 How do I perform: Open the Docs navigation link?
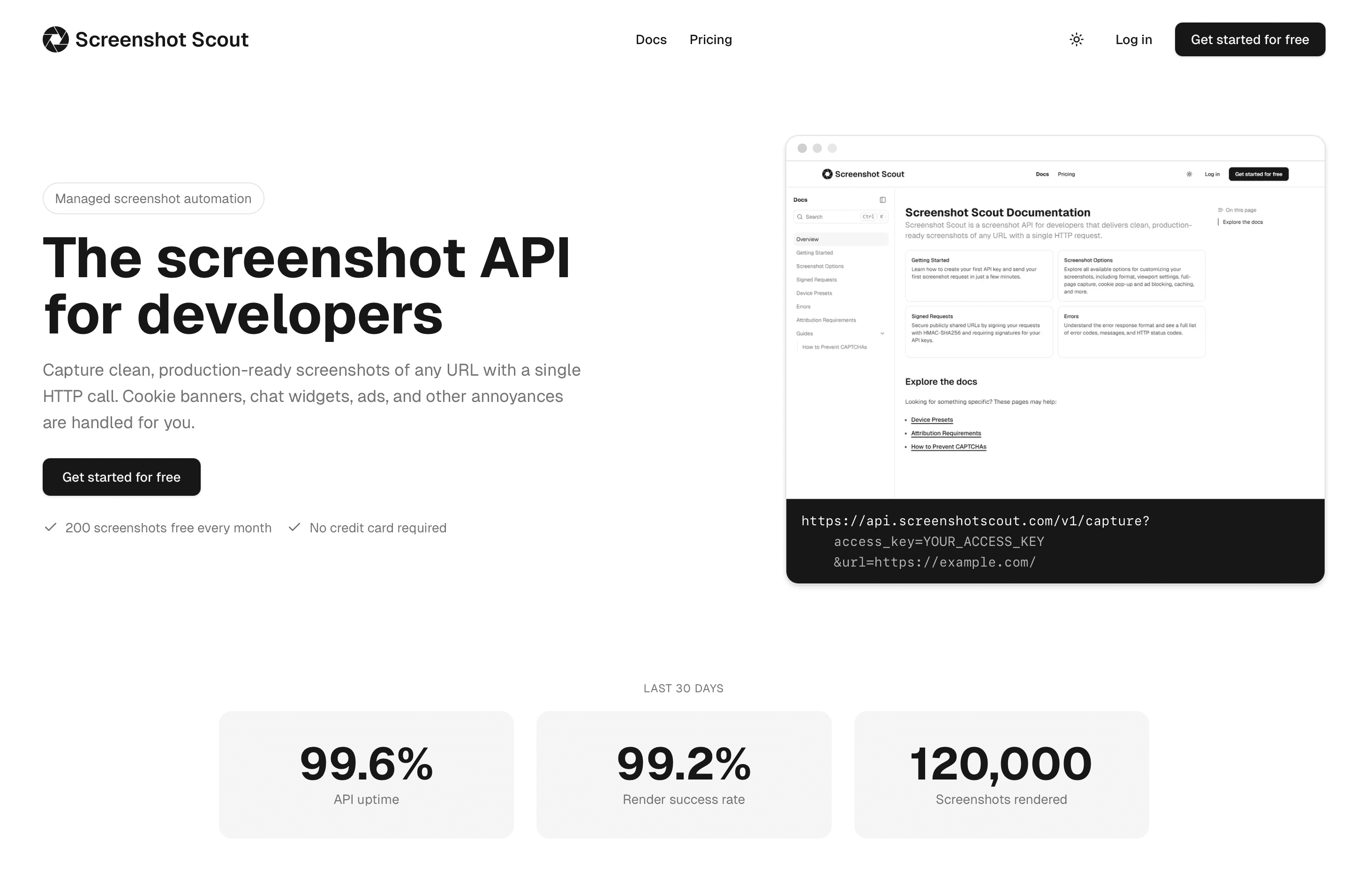650,39
